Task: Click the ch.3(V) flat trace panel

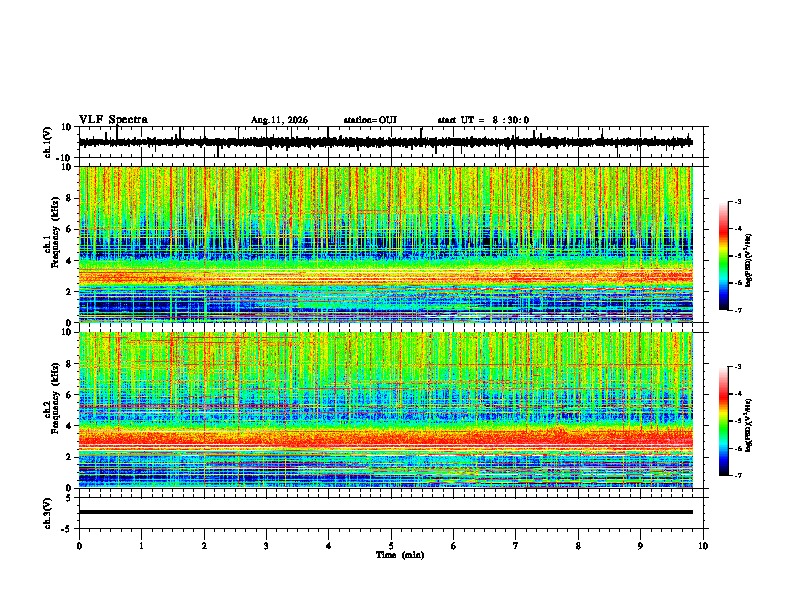Action: coord(393,513)
